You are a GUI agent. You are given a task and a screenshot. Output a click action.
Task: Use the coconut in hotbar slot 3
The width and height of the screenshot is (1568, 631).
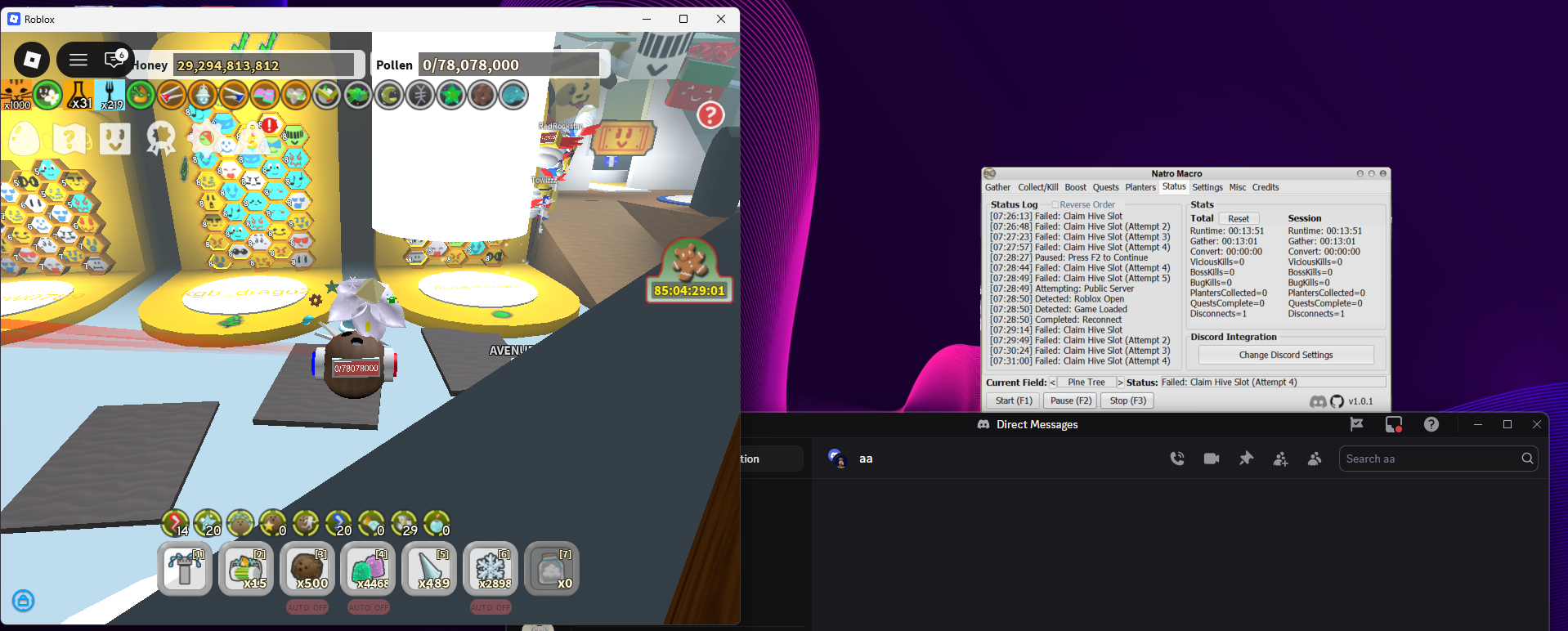pos(307,568)
